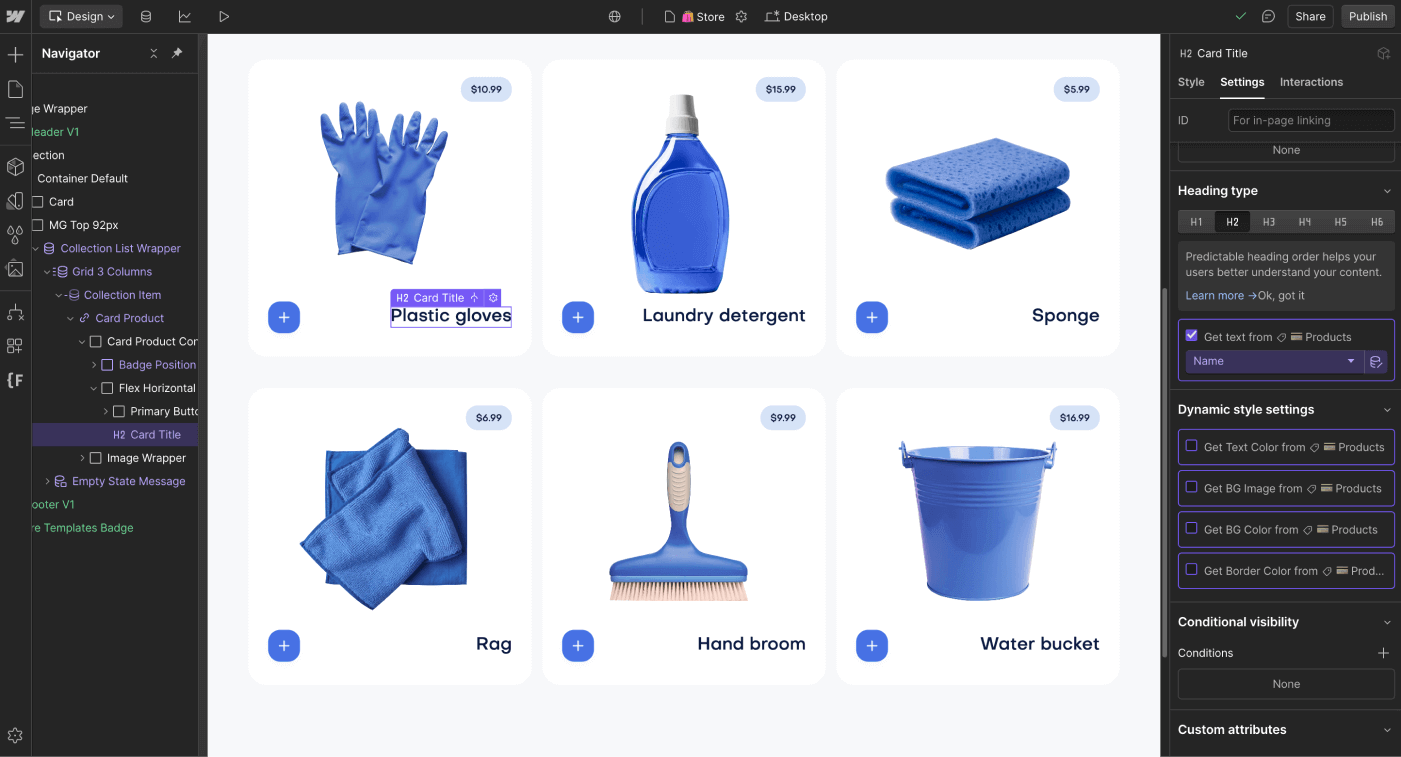The image size is (1401, 757).
Task: Collapse the Heading type section
Action: coord(1387,191)
